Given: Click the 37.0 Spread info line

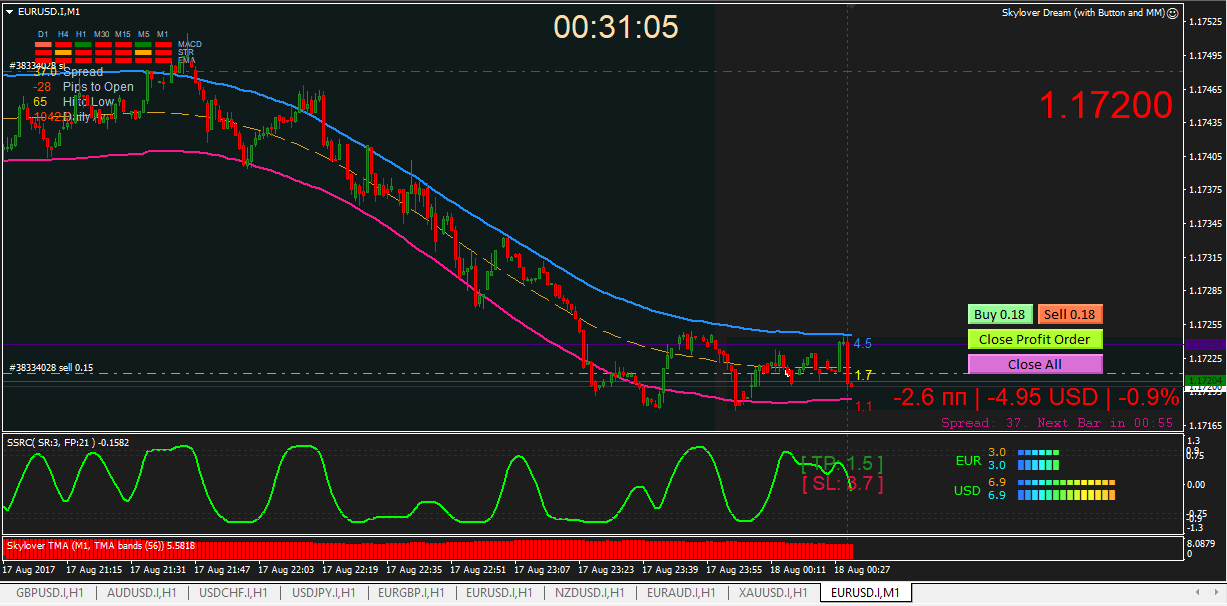Looking at the screenshot, I should click(68, 72).
